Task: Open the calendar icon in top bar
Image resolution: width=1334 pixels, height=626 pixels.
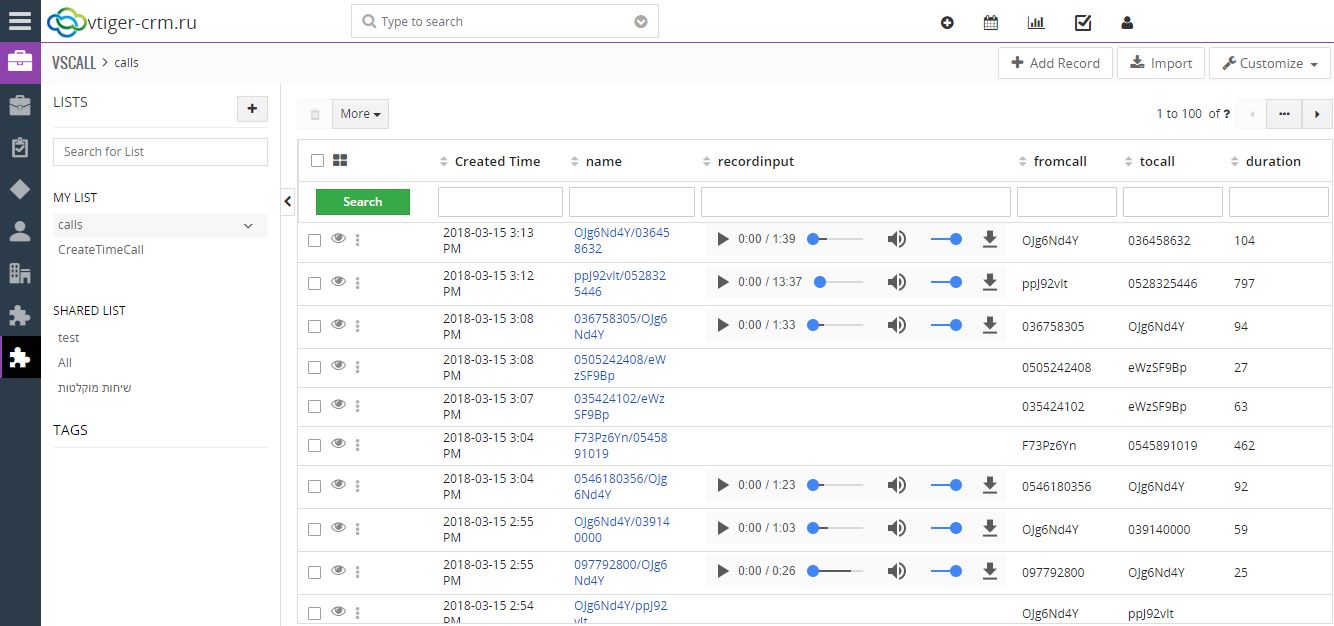Action: pyautogui.click(x=991, y=23)
